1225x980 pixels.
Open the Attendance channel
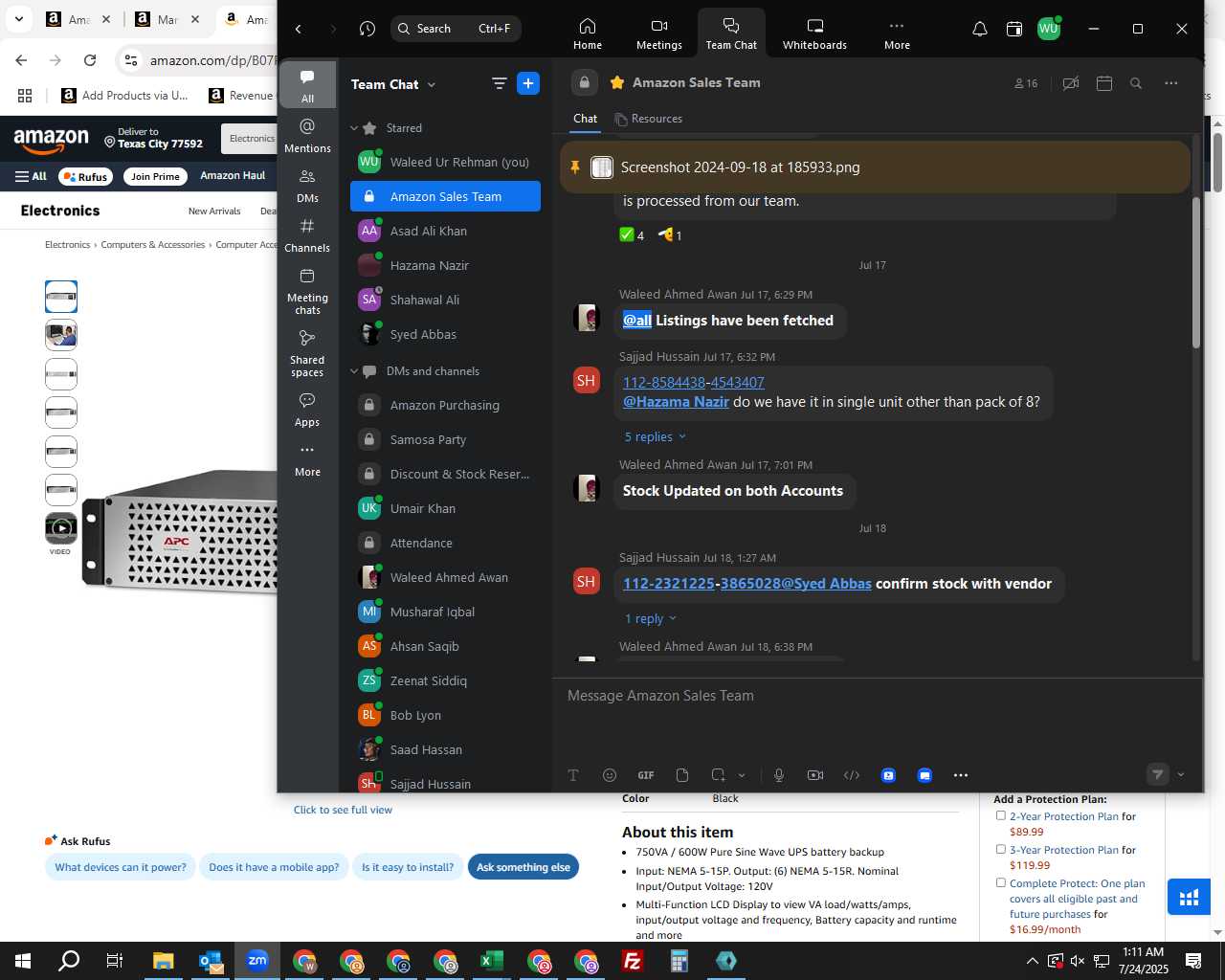(445, 544)
